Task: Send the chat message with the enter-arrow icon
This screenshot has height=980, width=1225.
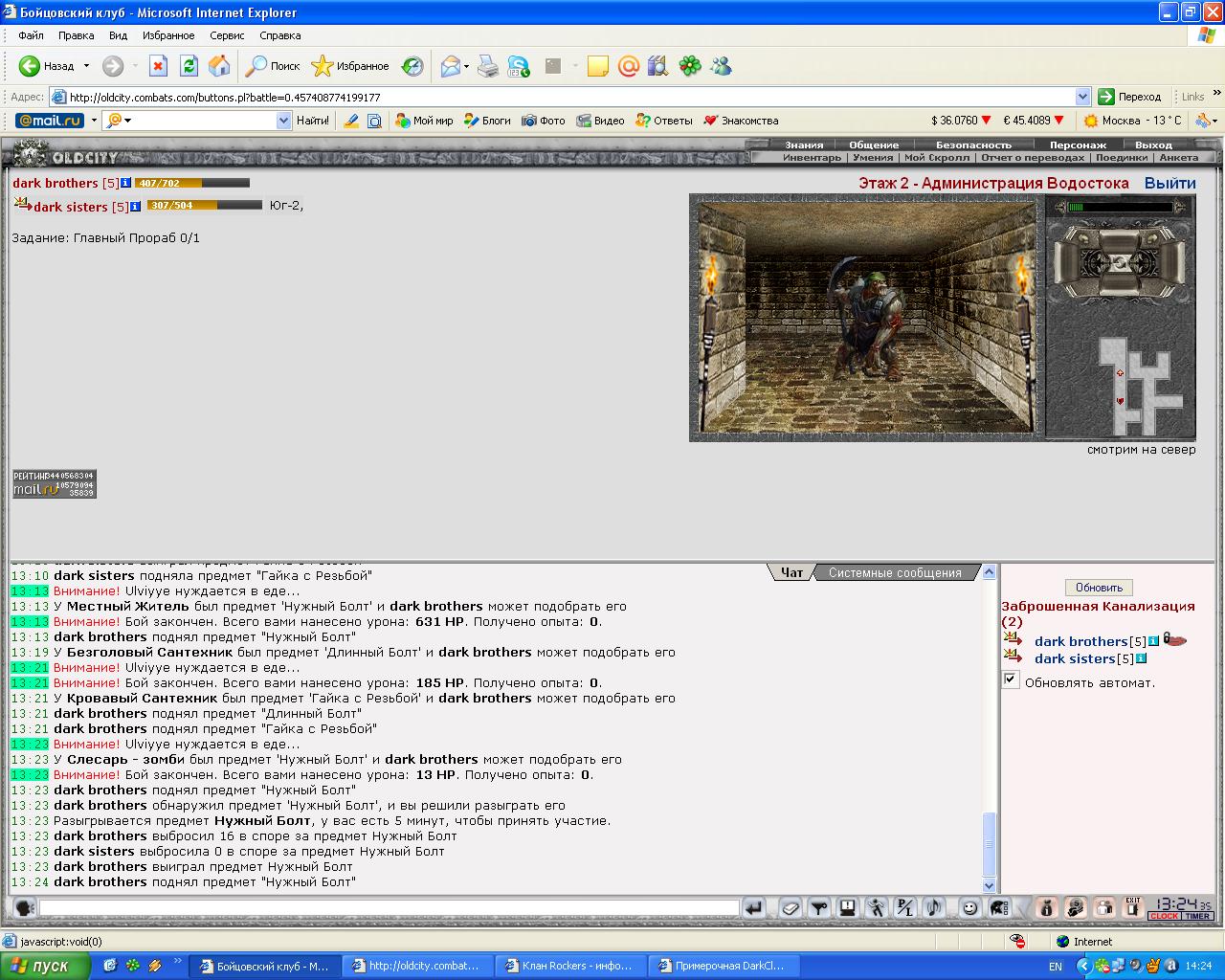Action: (753, 908)
